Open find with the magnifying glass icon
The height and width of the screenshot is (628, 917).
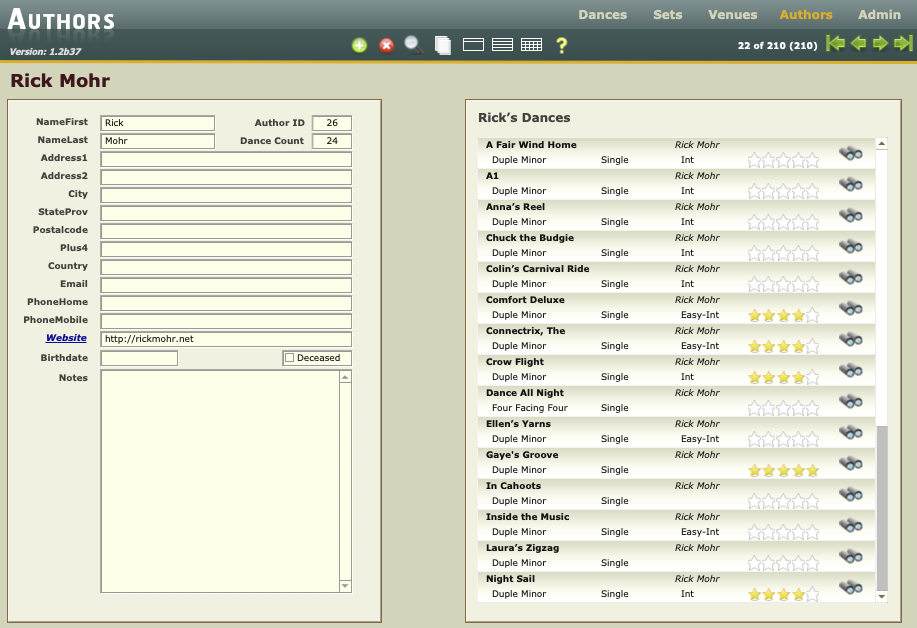click(414, 45)
